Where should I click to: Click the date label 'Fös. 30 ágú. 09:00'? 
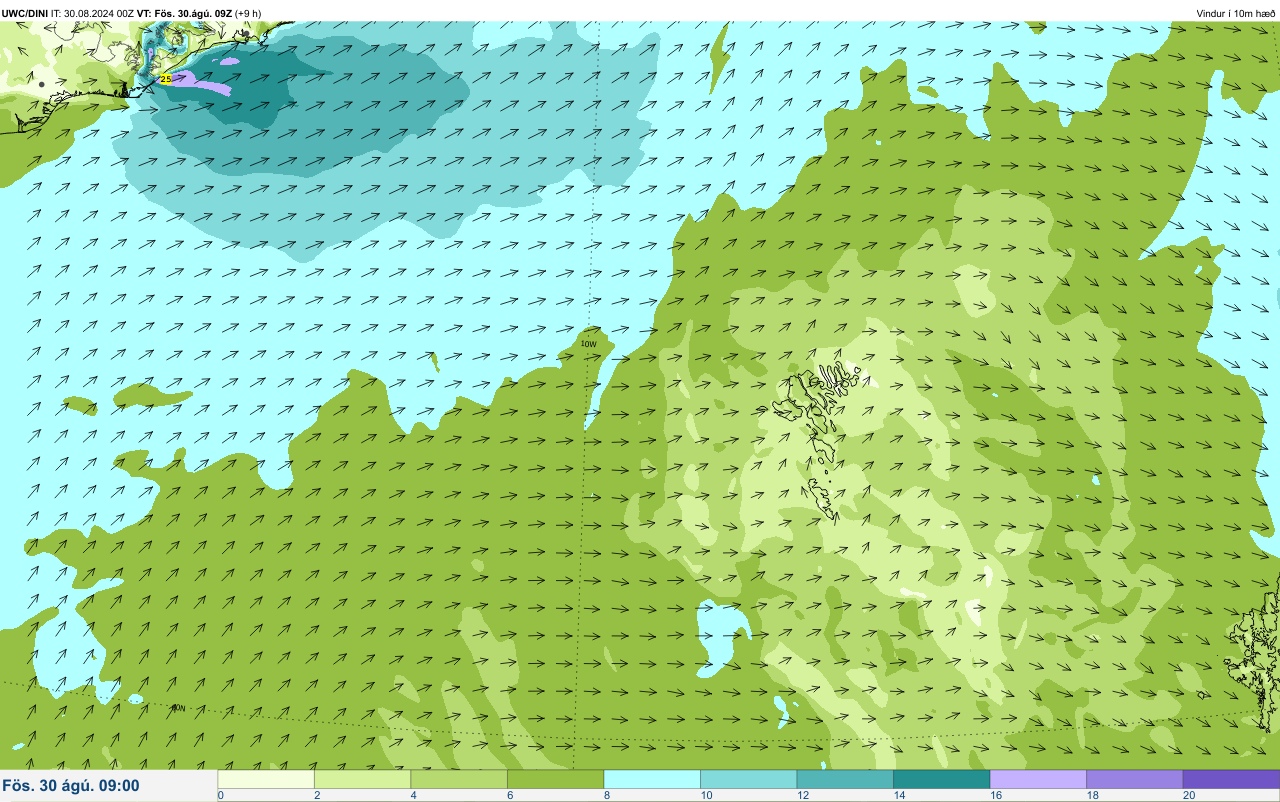(x=71, y=786)
